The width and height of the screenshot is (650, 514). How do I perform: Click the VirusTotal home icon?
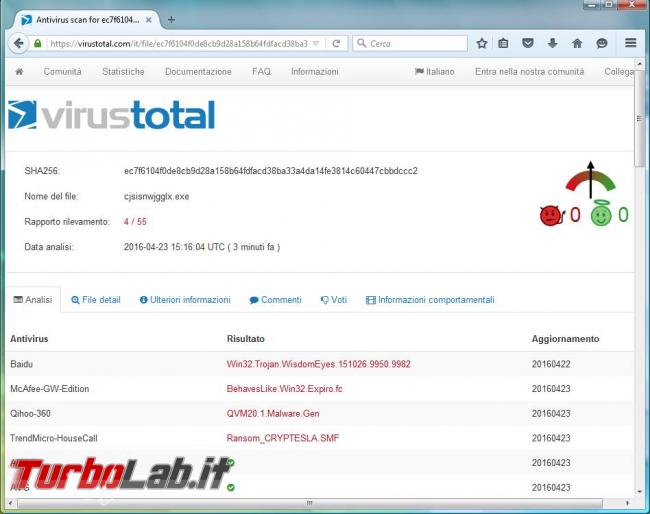19,72
